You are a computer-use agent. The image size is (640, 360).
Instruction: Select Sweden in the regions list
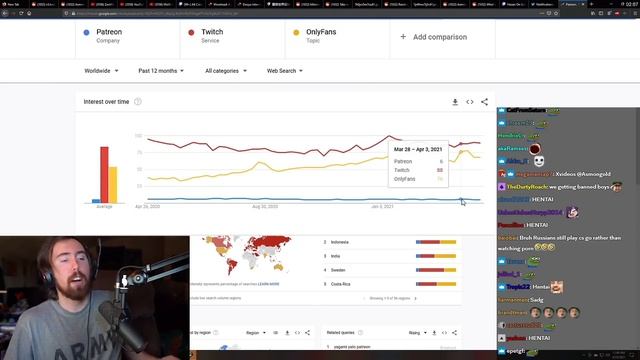coord(391,270)
